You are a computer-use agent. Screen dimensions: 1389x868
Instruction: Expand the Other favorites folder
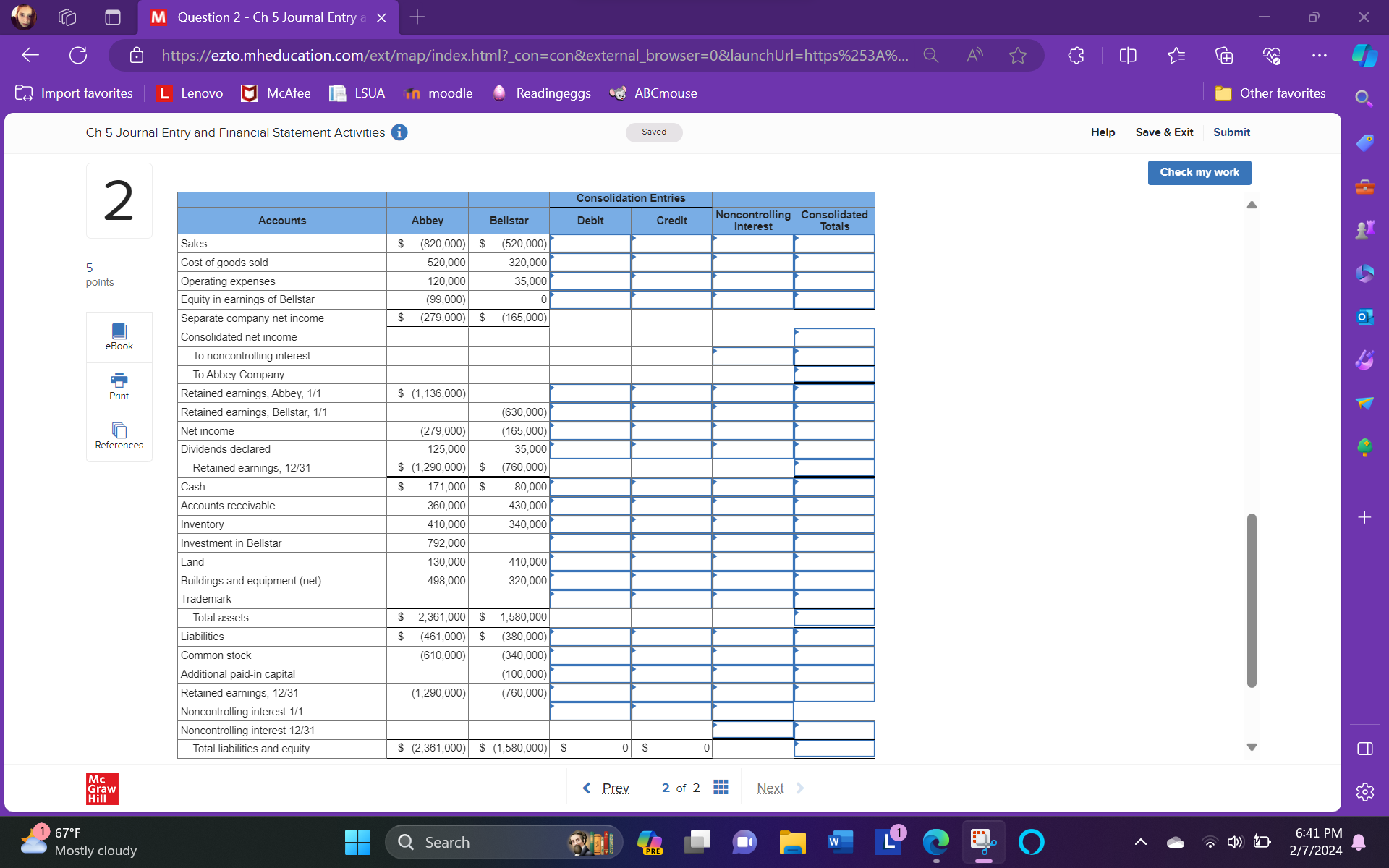click(1270, 93)
